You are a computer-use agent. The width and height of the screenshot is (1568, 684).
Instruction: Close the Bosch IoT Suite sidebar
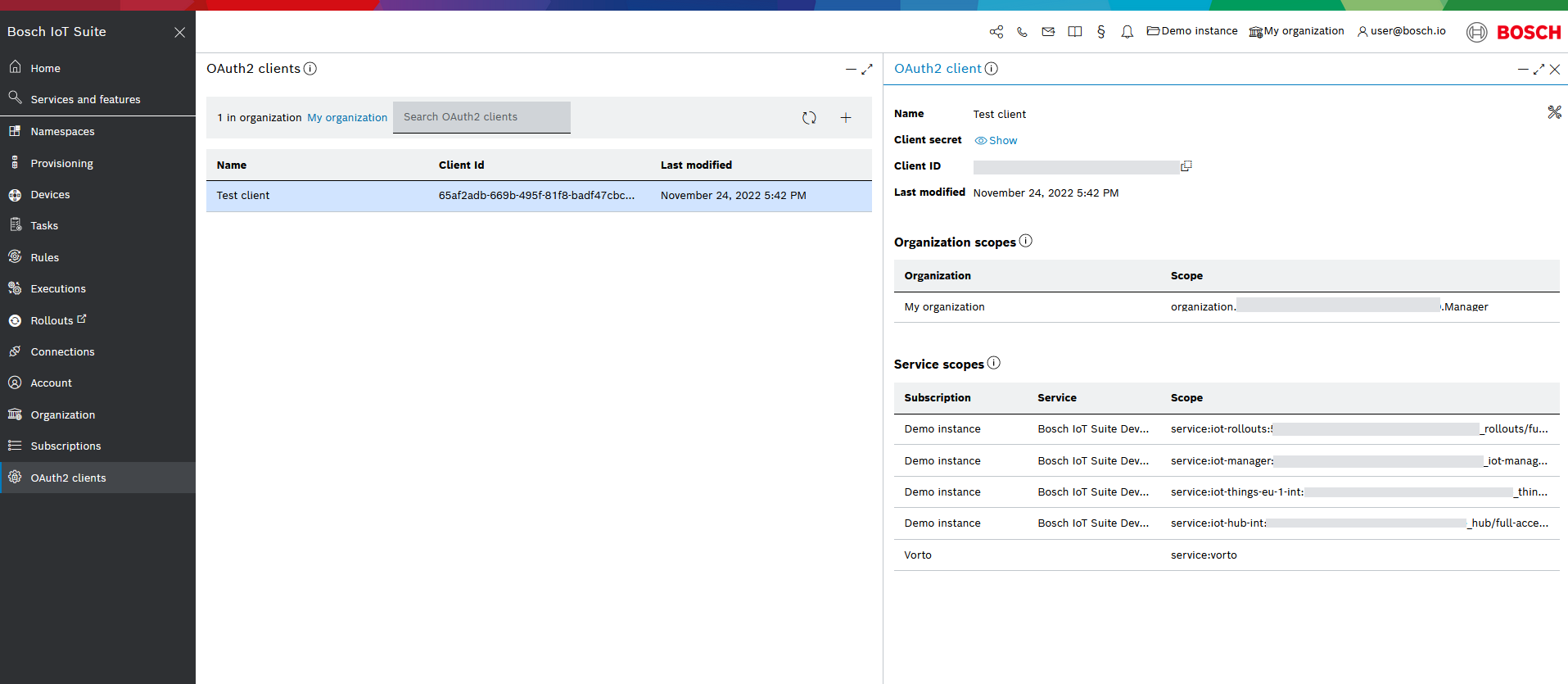point(179,32)
